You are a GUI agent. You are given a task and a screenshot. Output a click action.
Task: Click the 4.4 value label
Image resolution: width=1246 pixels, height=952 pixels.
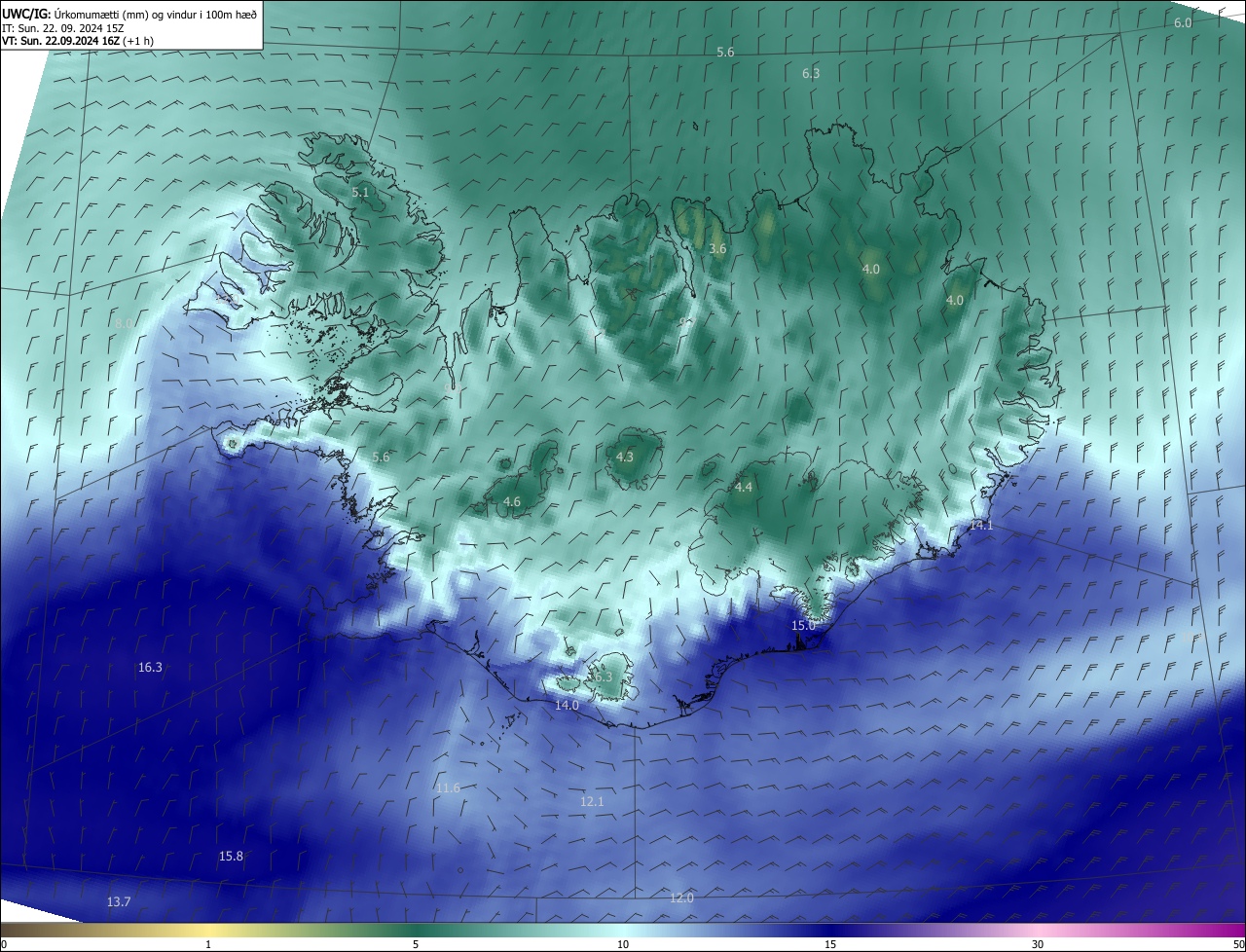tap(744, 487)
